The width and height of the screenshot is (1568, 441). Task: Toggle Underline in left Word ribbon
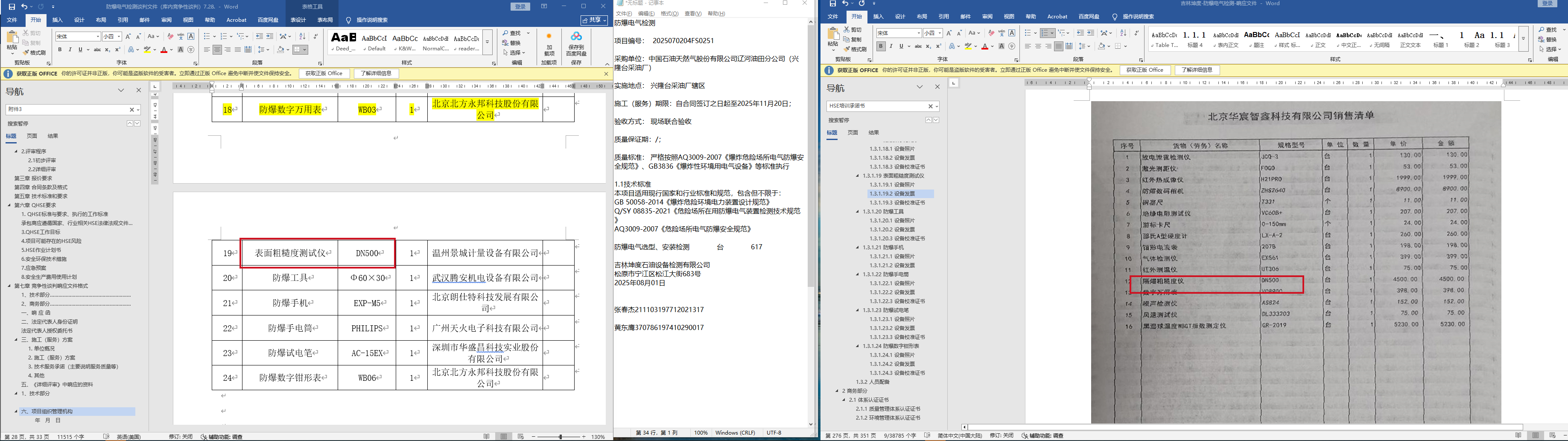tap(80, 50)
